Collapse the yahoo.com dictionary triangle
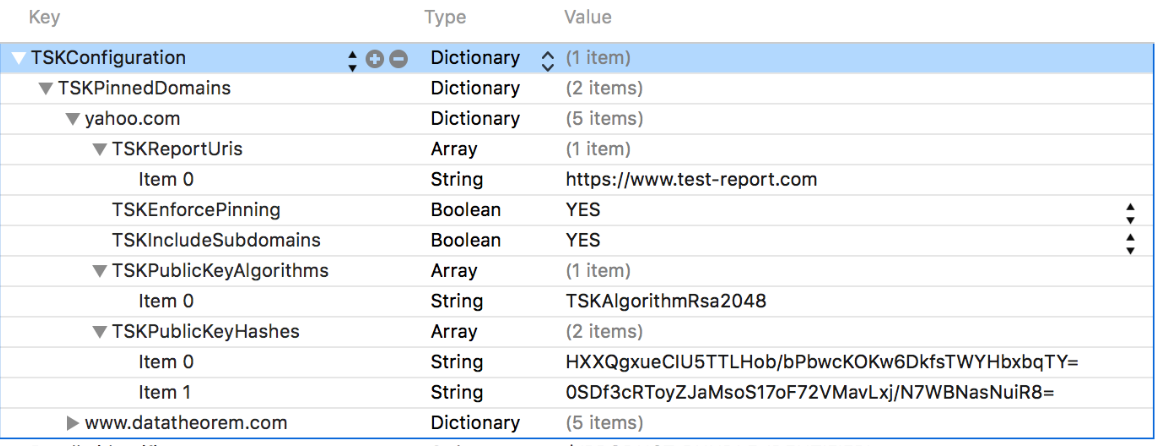 click(x=72, y=119)
